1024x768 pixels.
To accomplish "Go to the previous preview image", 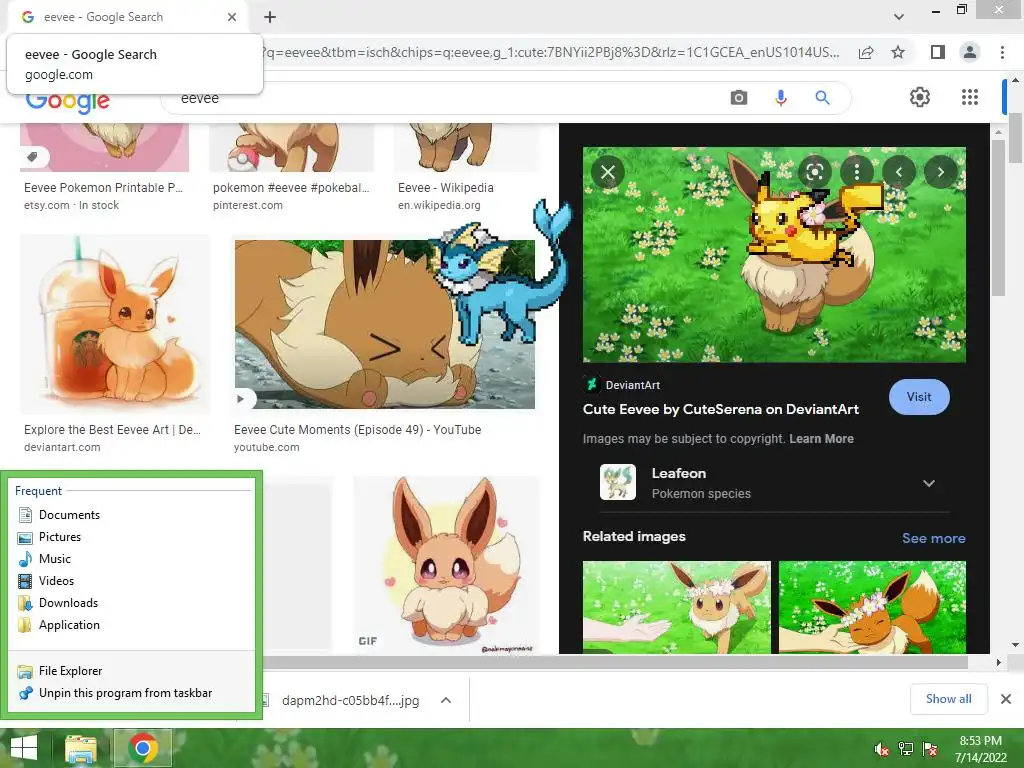I will coord(899,172).
